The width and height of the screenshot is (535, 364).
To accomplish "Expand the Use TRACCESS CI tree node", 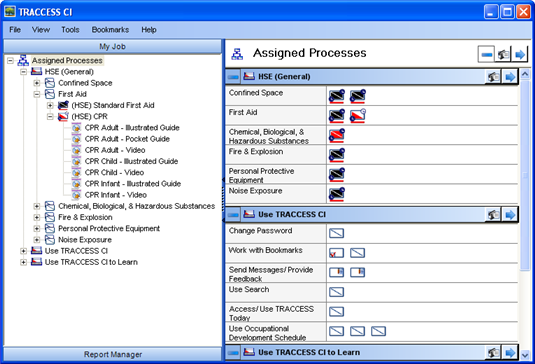I will (x=23, y=251).
